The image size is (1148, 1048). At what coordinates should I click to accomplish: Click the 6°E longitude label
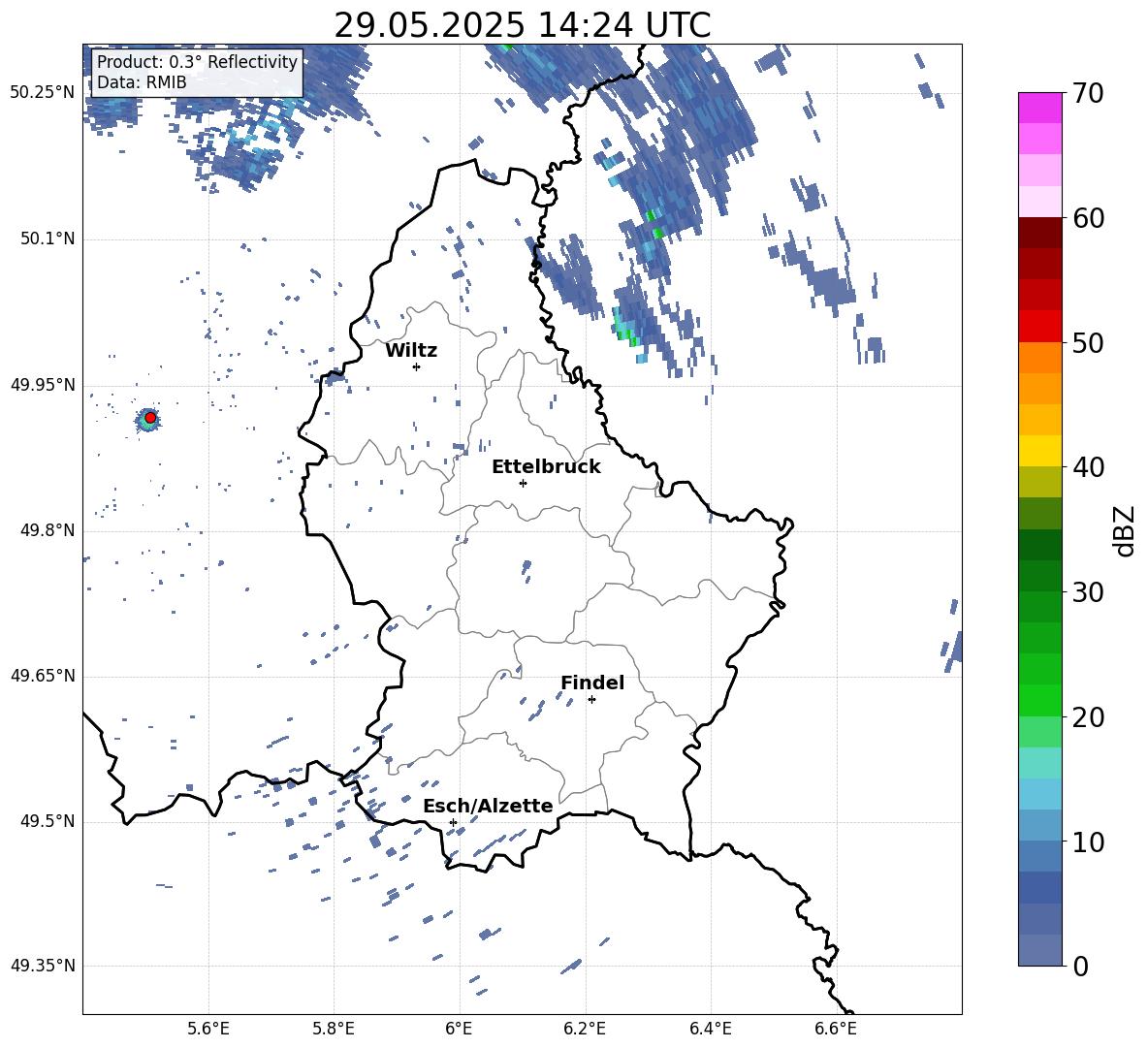click(459, 1029)
